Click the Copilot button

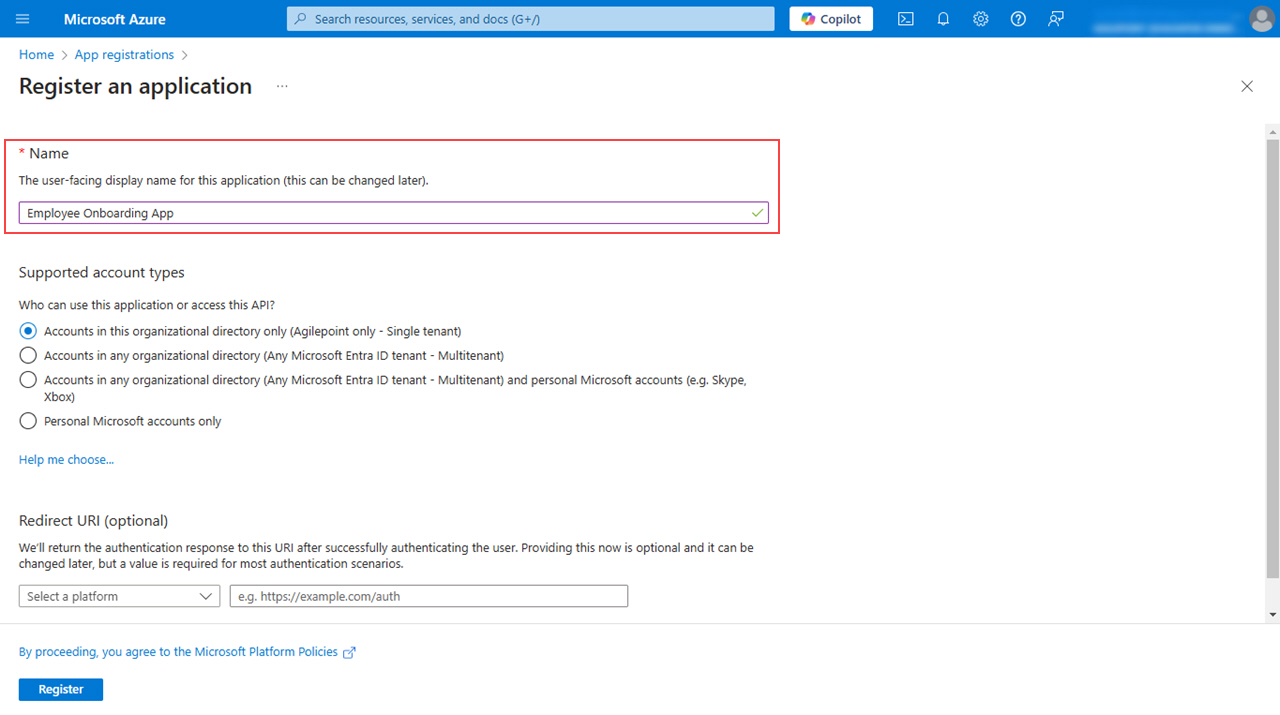point(831,19)
